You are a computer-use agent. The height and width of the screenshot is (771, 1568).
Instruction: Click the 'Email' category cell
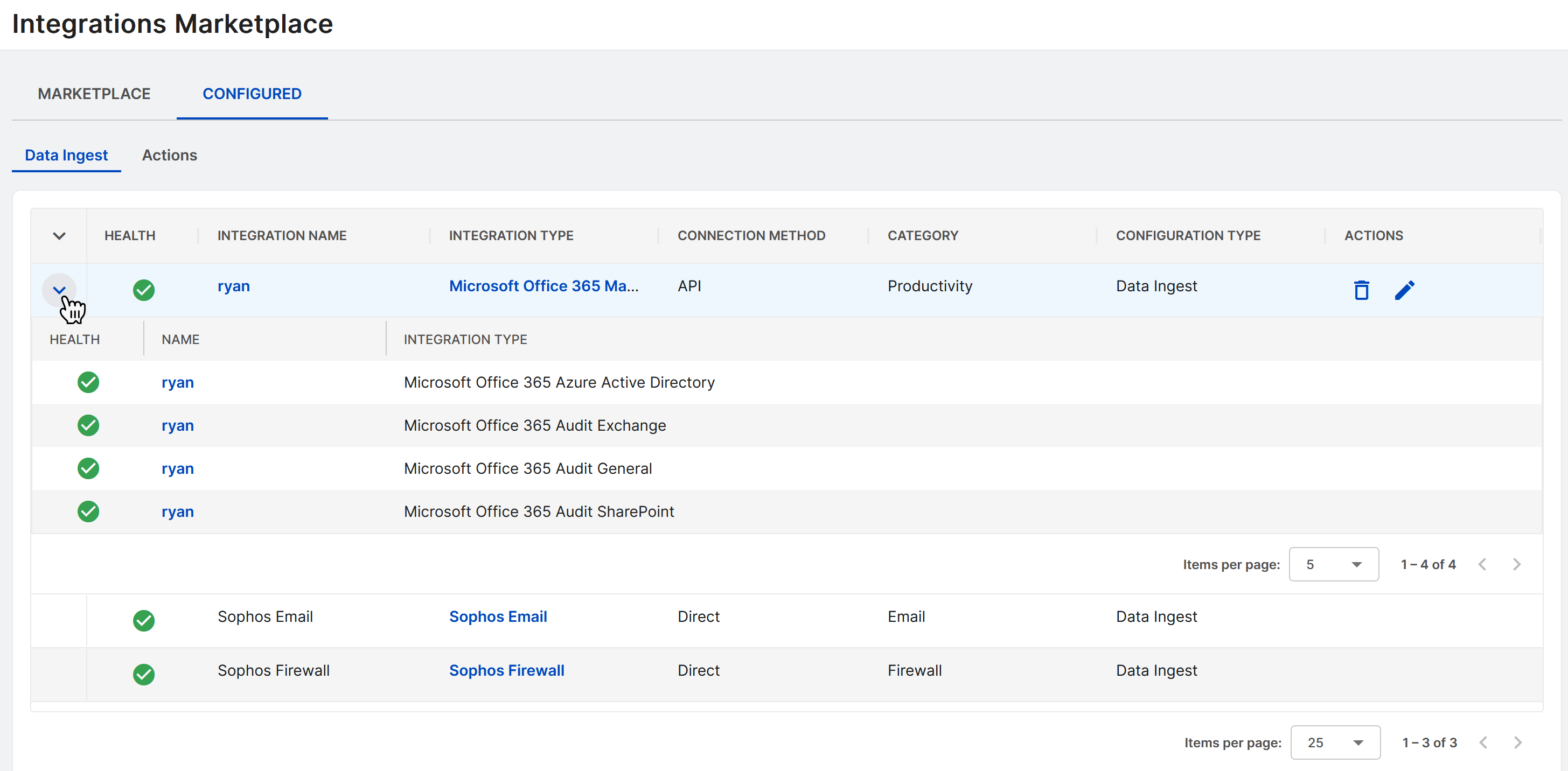[907, 616]
